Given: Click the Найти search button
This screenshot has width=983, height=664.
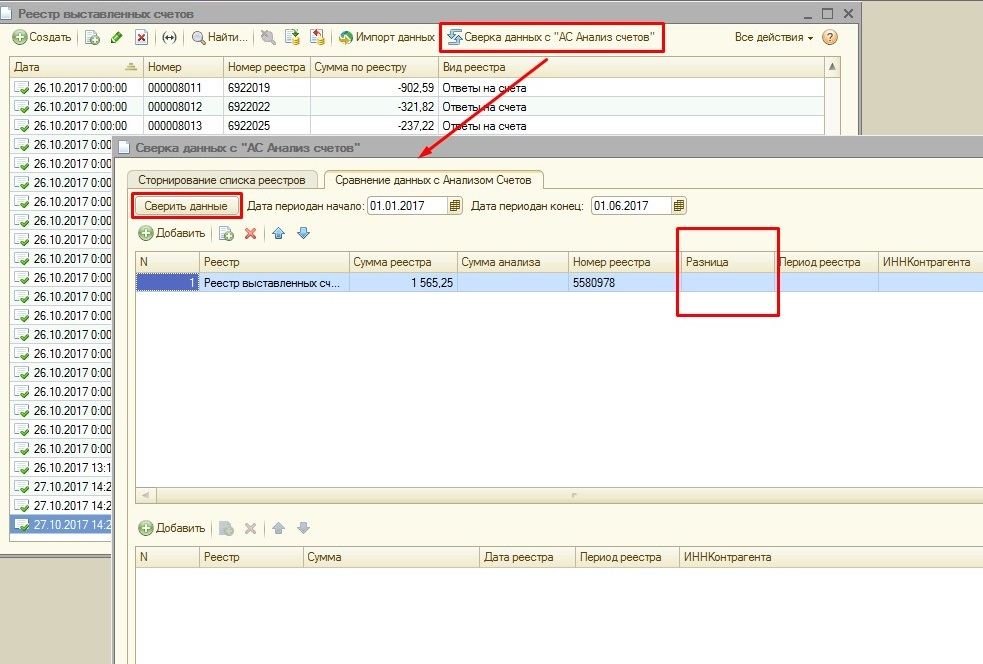Looking at the screenshot, I should coord(219,37).
